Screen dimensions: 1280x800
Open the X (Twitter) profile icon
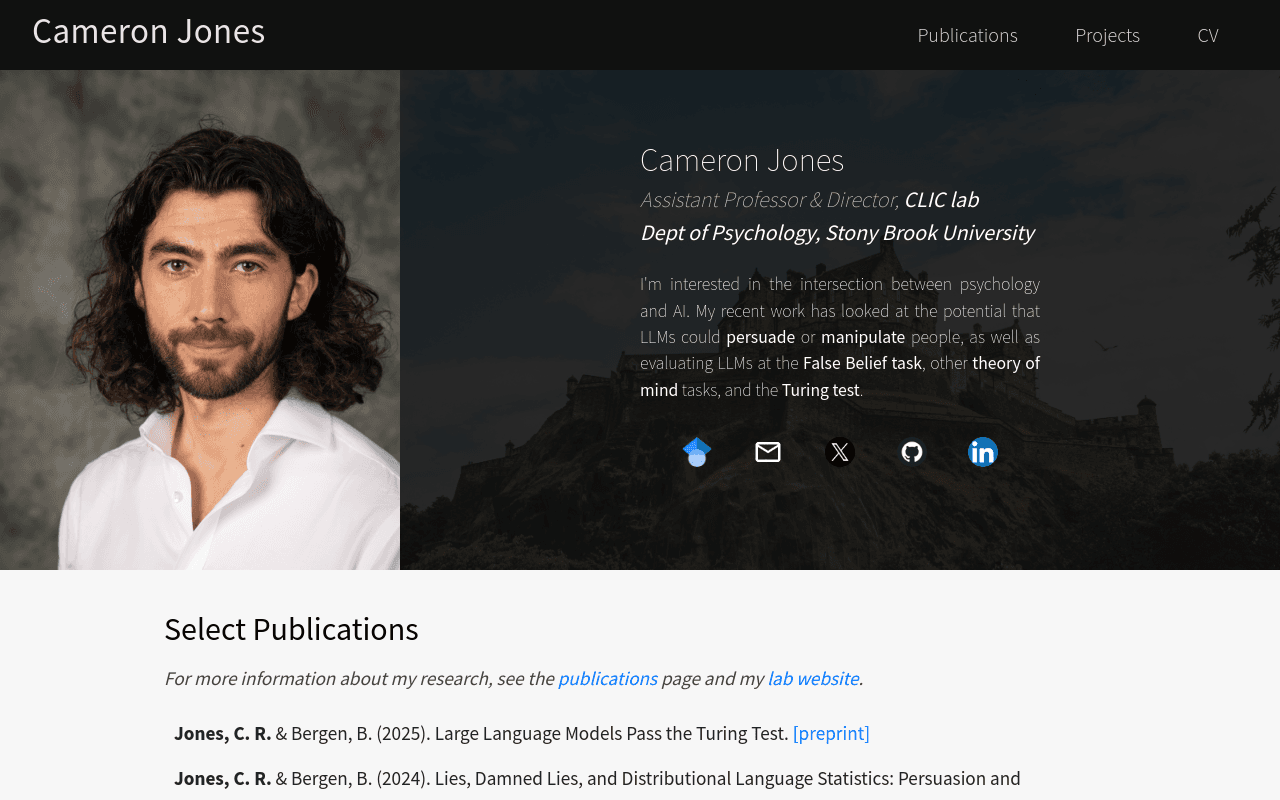tap(840, 452)
